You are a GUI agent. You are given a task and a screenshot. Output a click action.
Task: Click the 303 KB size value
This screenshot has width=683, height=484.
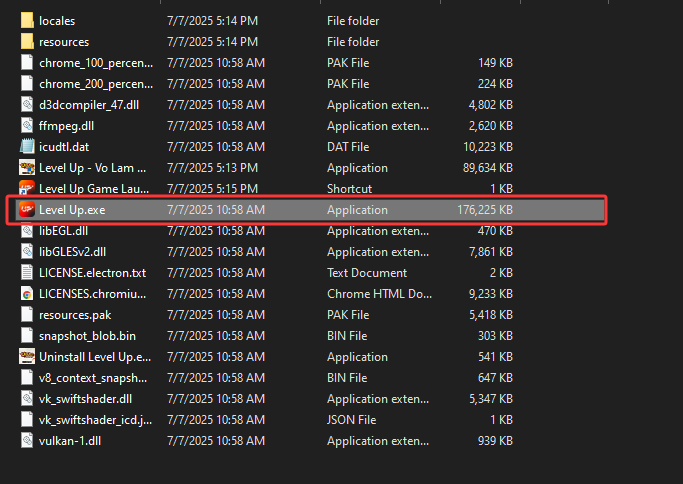click(495, 336)
